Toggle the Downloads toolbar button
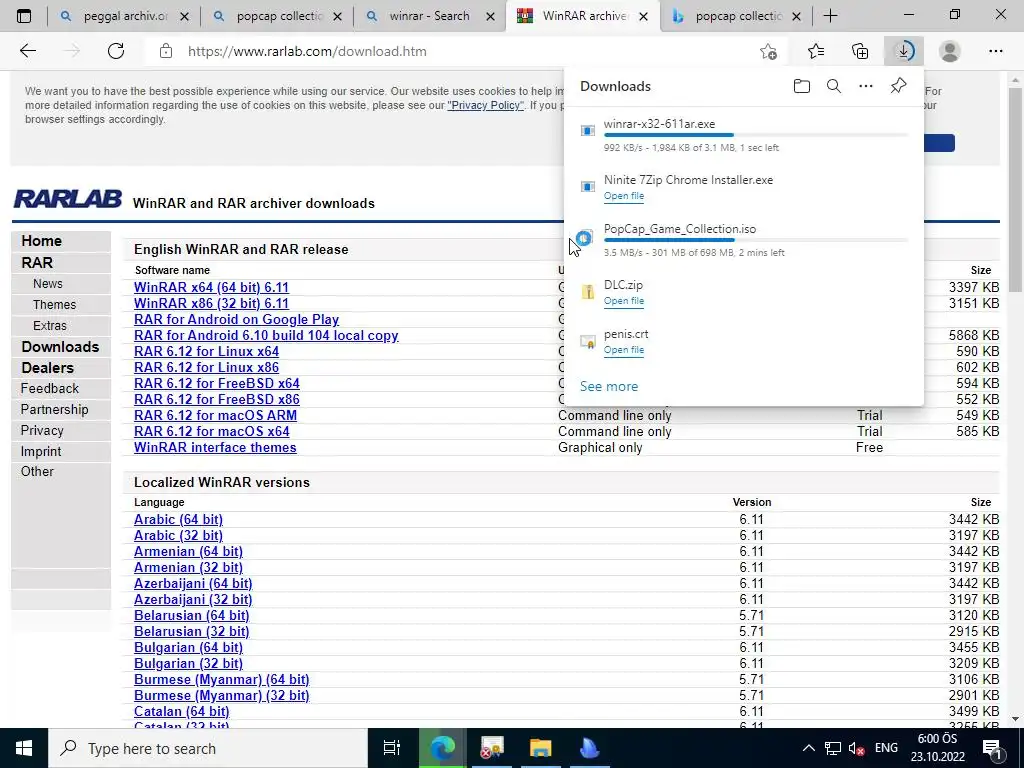 pyautogui.click(x=904, y=51)
